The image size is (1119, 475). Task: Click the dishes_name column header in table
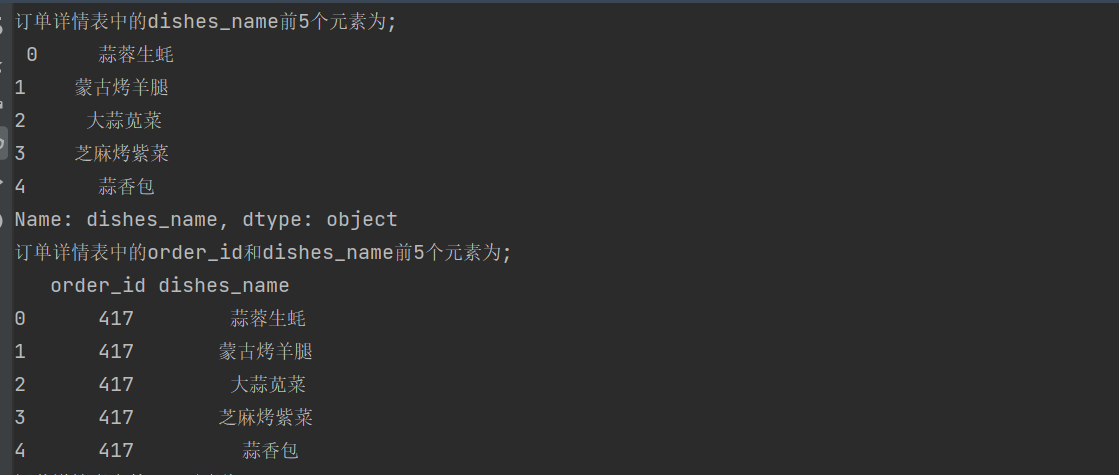tap(224, 286)
